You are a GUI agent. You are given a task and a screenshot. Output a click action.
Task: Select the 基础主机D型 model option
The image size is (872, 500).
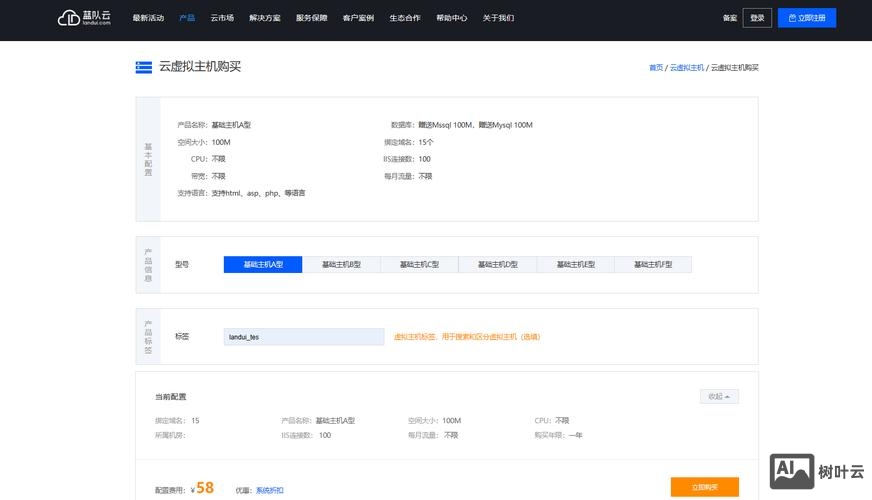(498, 264)
